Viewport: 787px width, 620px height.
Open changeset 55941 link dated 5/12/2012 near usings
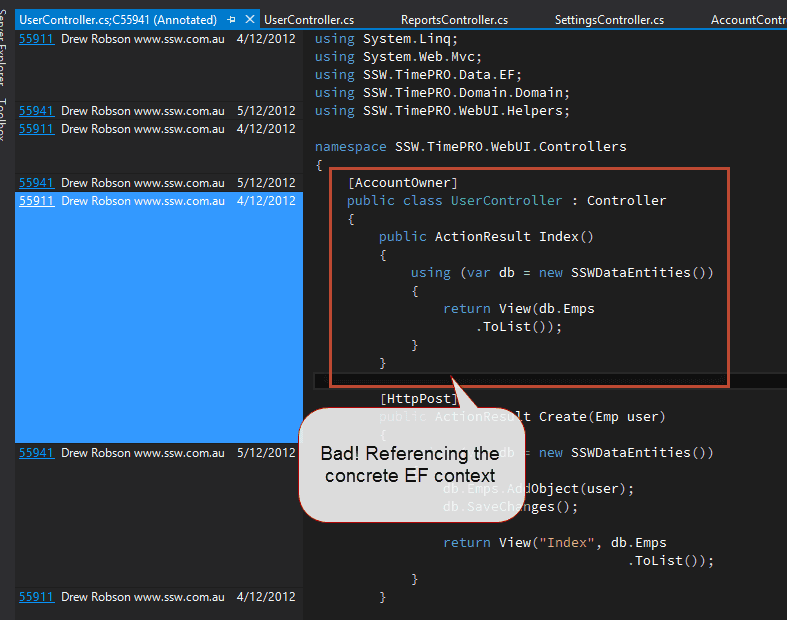[36, 111]
